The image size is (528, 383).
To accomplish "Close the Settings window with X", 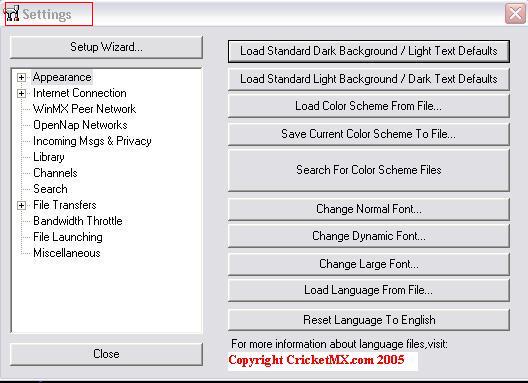I will coord(515,13).
